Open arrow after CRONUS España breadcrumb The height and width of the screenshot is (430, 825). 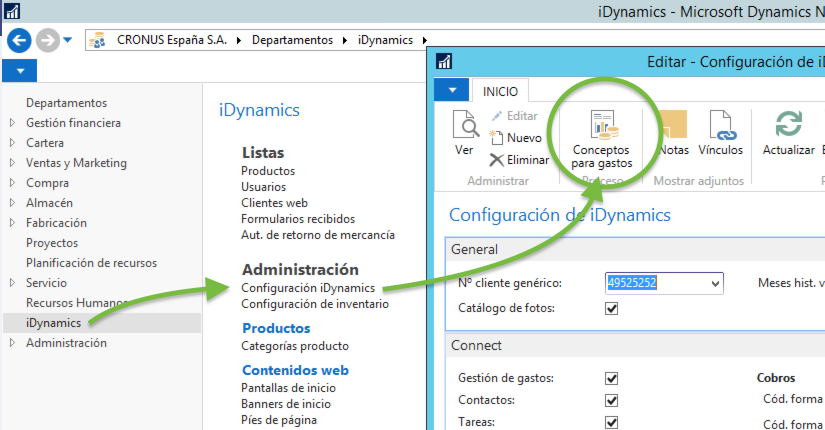coord(239,41)
